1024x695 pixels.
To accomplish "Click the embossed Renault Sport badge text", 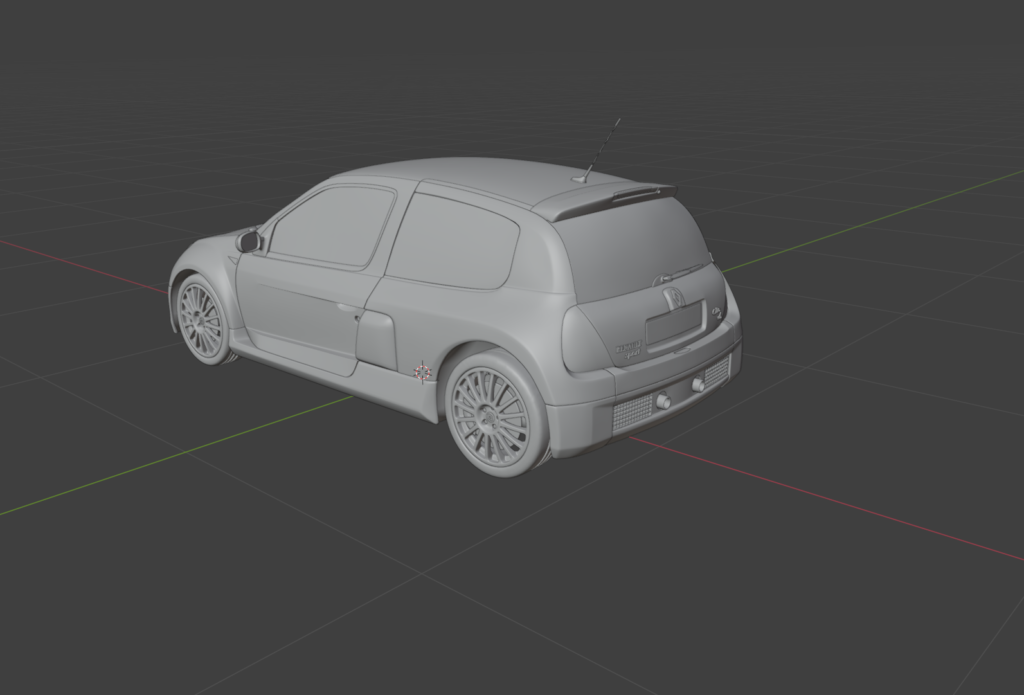I will click(x=629, y=351).
